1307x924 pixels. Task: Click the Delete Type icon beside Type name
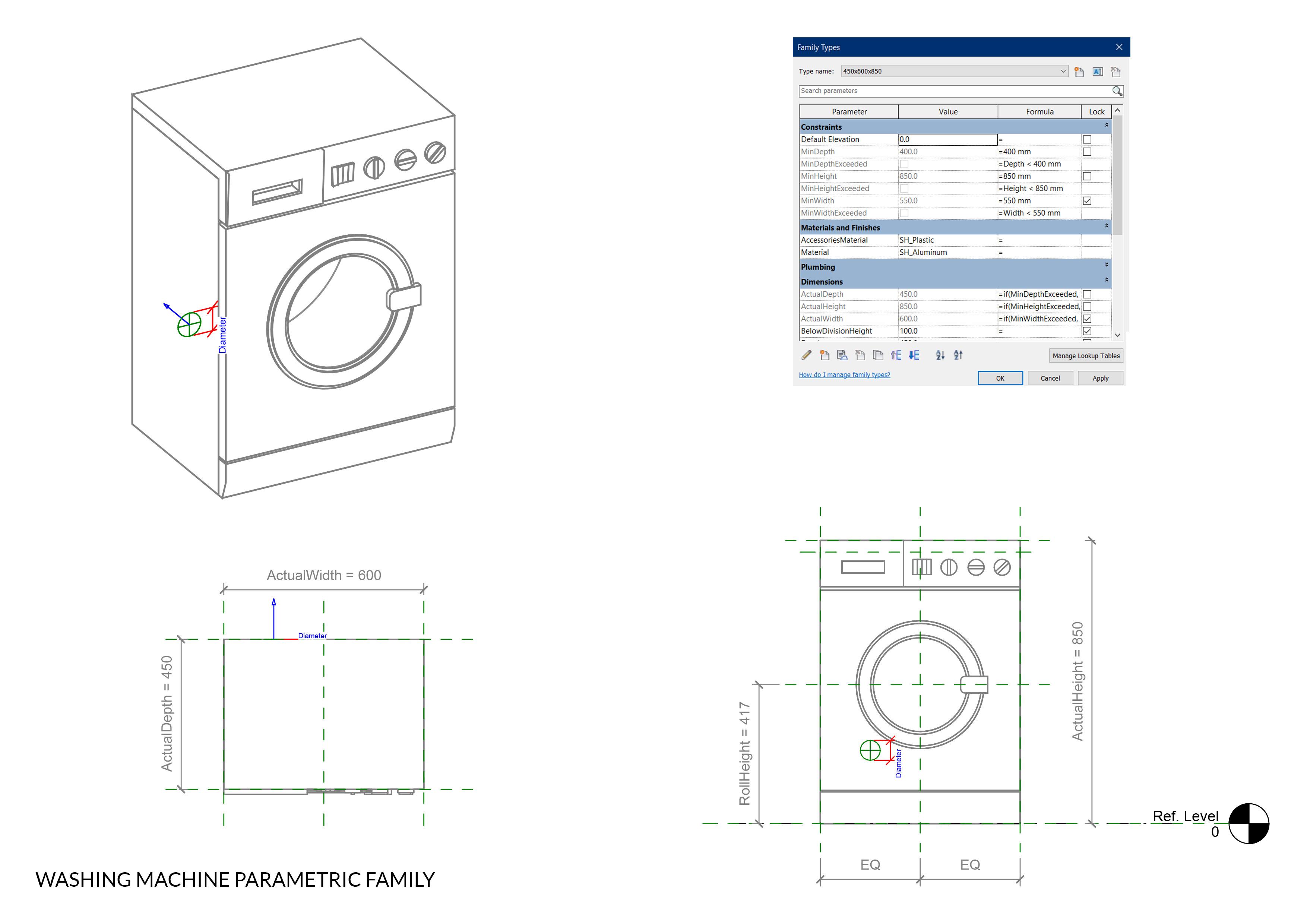point(1116,72)
